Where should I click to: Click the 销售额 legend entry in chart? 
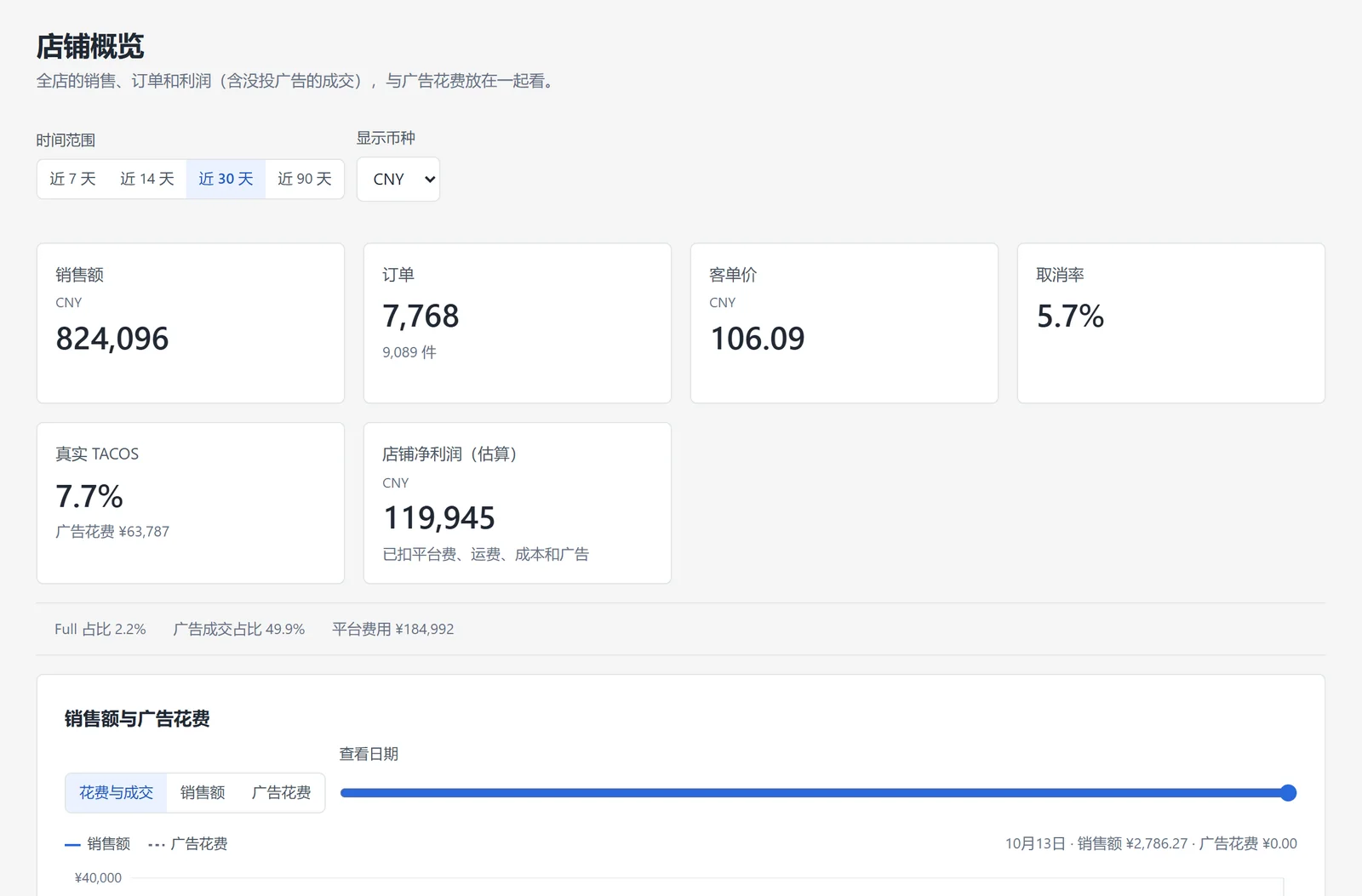pos(98,844)
